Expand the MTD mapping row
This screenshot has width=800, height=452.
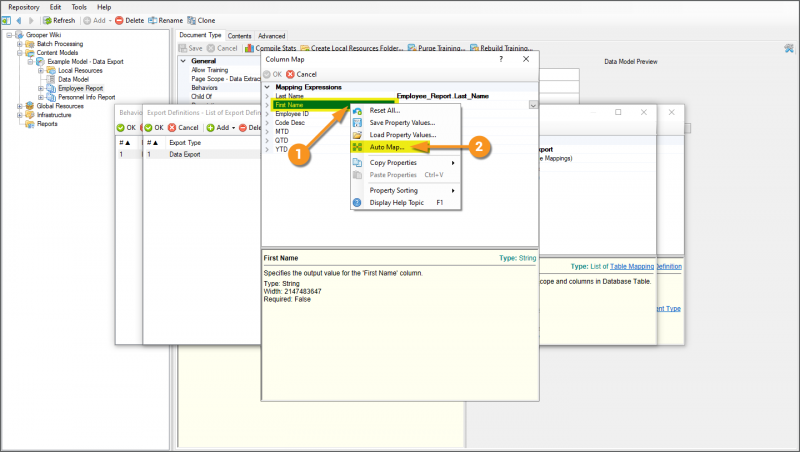[x=267, y=132]
